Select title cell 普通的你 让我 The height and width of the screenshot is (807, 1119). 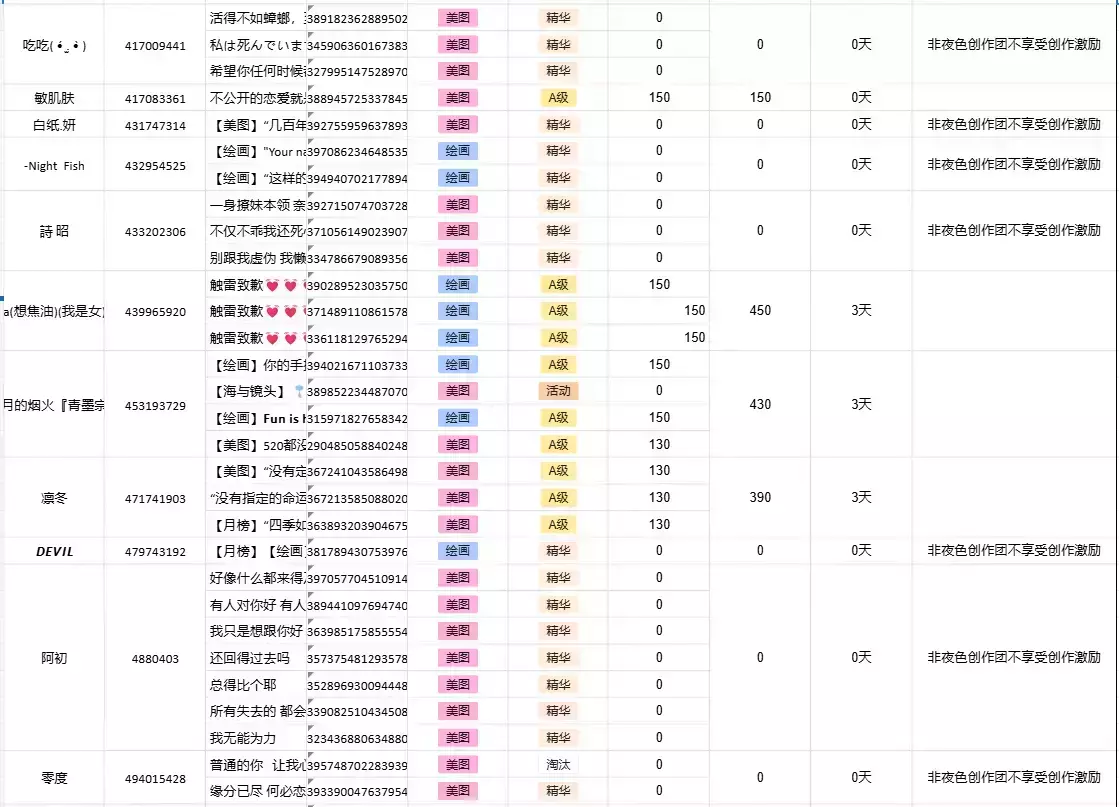256,765
